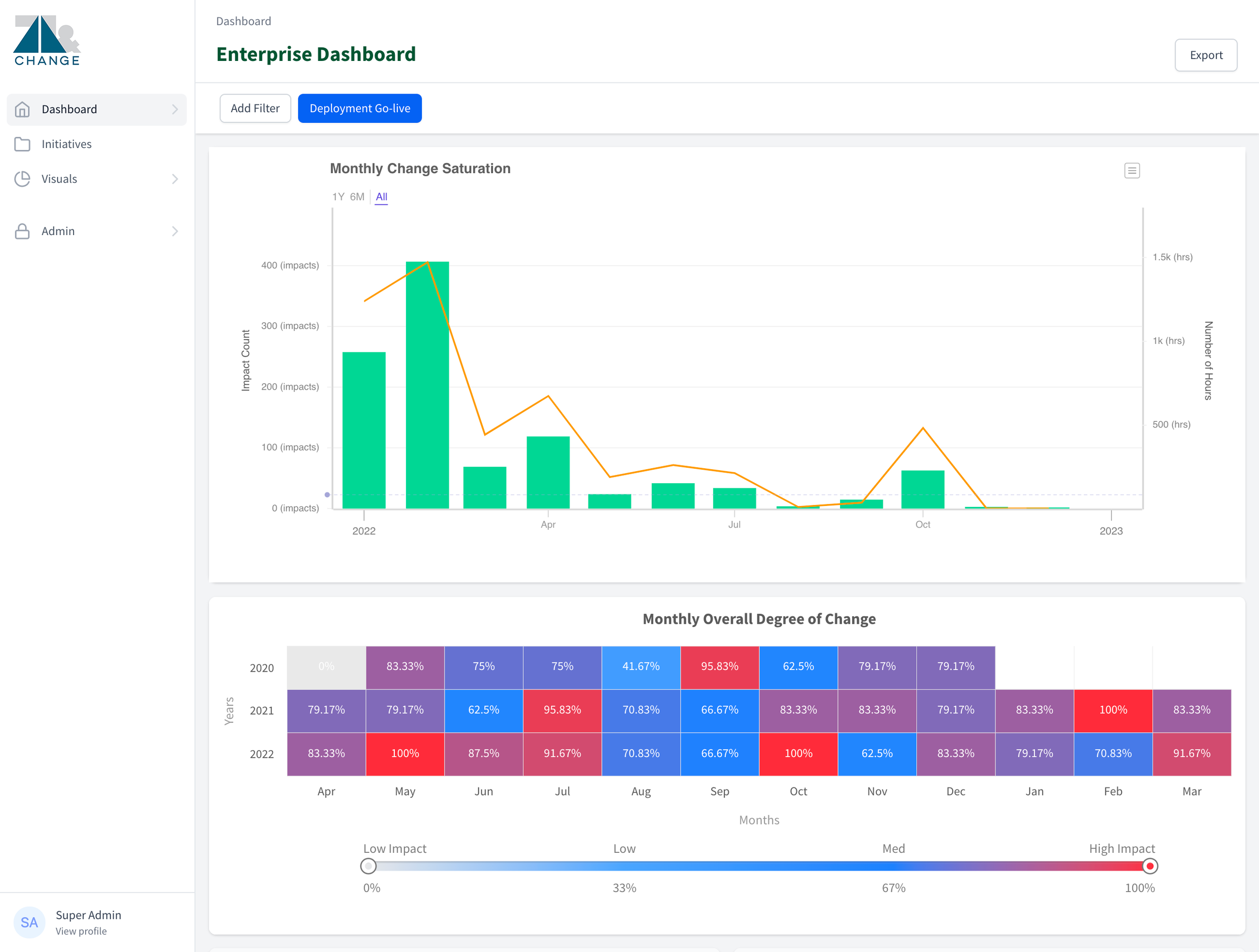Click the Visuals pie chart icon

tap(22, 179)
